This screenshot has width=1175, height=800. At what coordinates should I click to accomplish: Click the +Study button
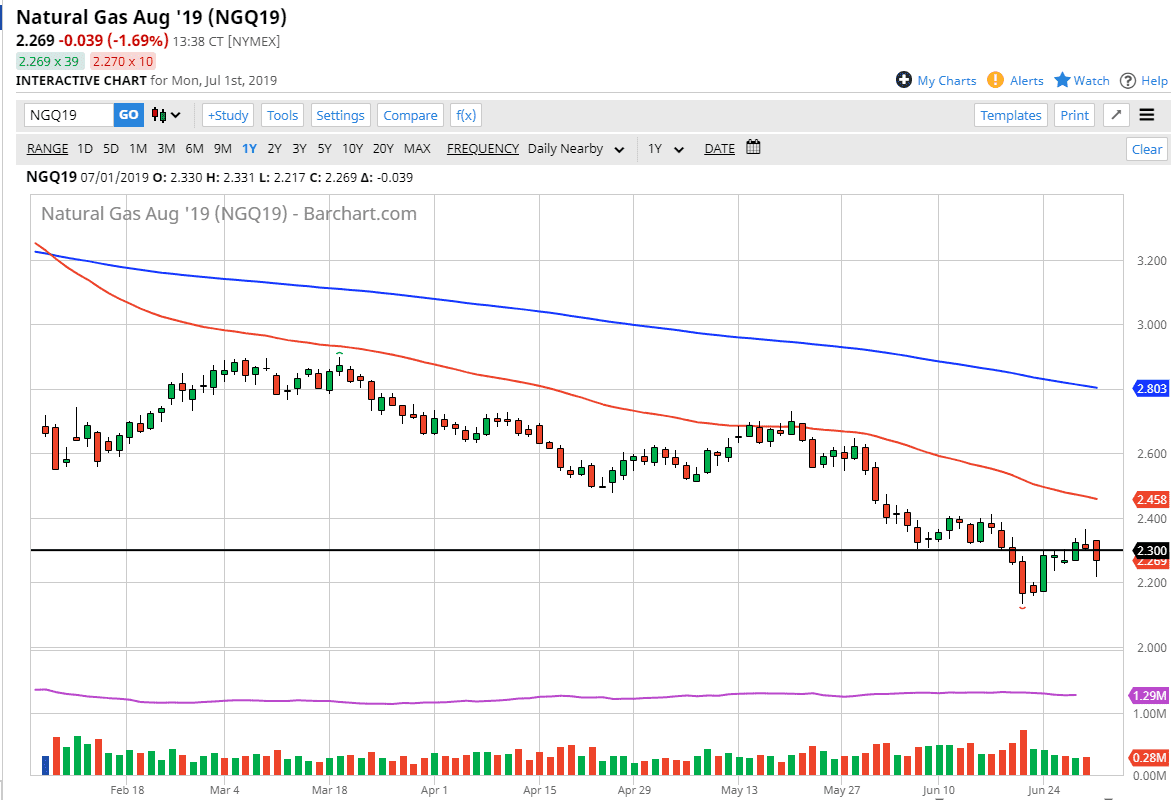point(228,115)
